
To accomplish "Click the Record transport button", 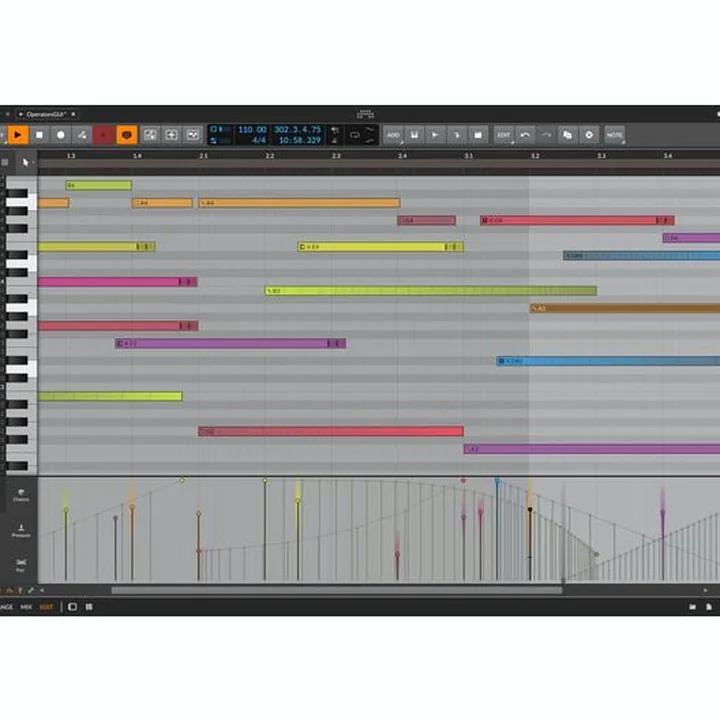I will coord(61,135).
